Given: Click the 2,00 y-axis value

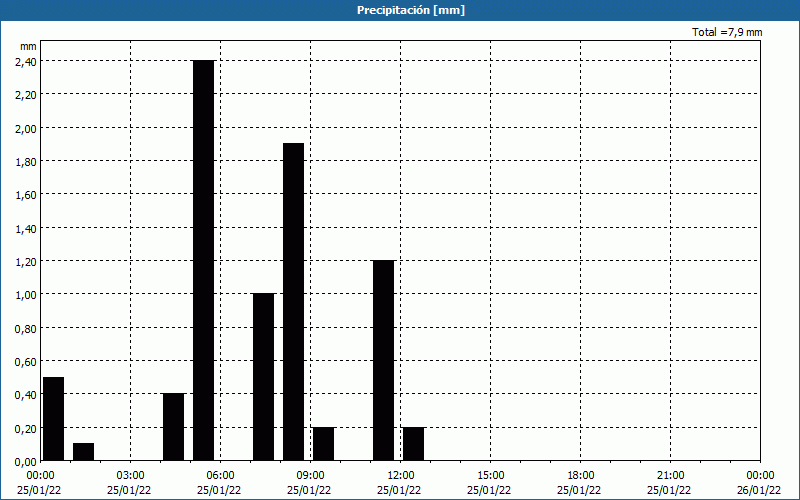Looking at the screenshot, I should click(x=26, y=128).
